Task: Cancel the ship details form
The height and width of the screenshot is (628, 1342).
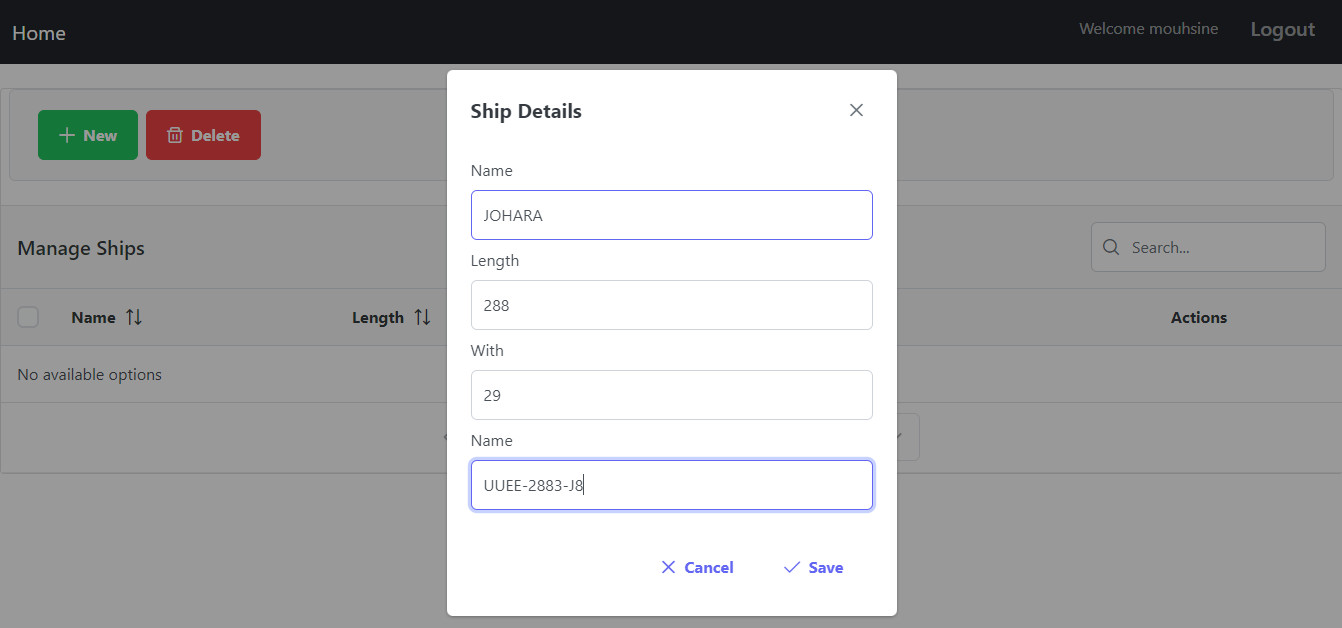Action: click(x=697, y=567)
